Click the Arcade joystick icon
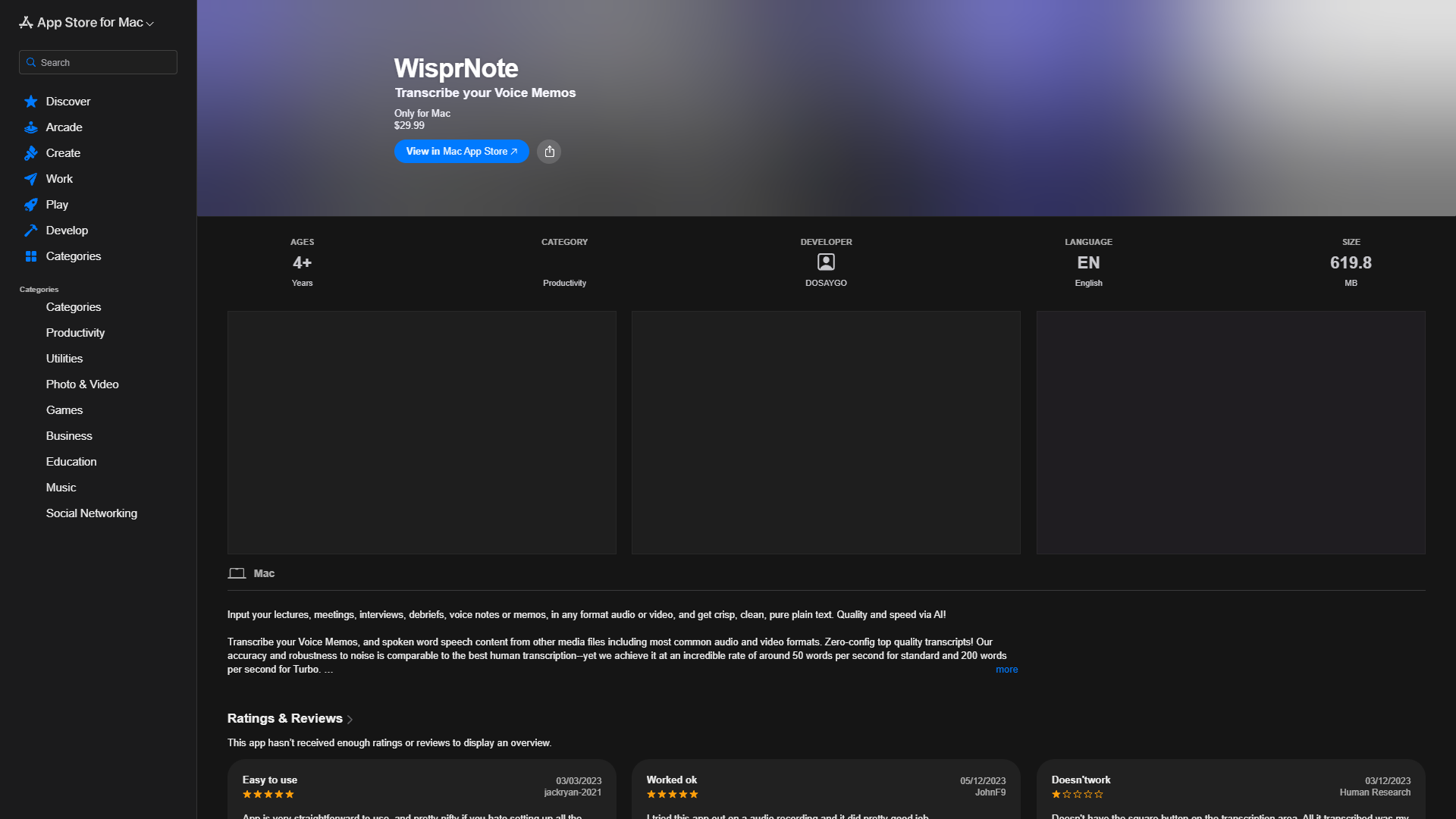Screen dimensions: 1456x819 pyautogui.click(x=31, y=127)
